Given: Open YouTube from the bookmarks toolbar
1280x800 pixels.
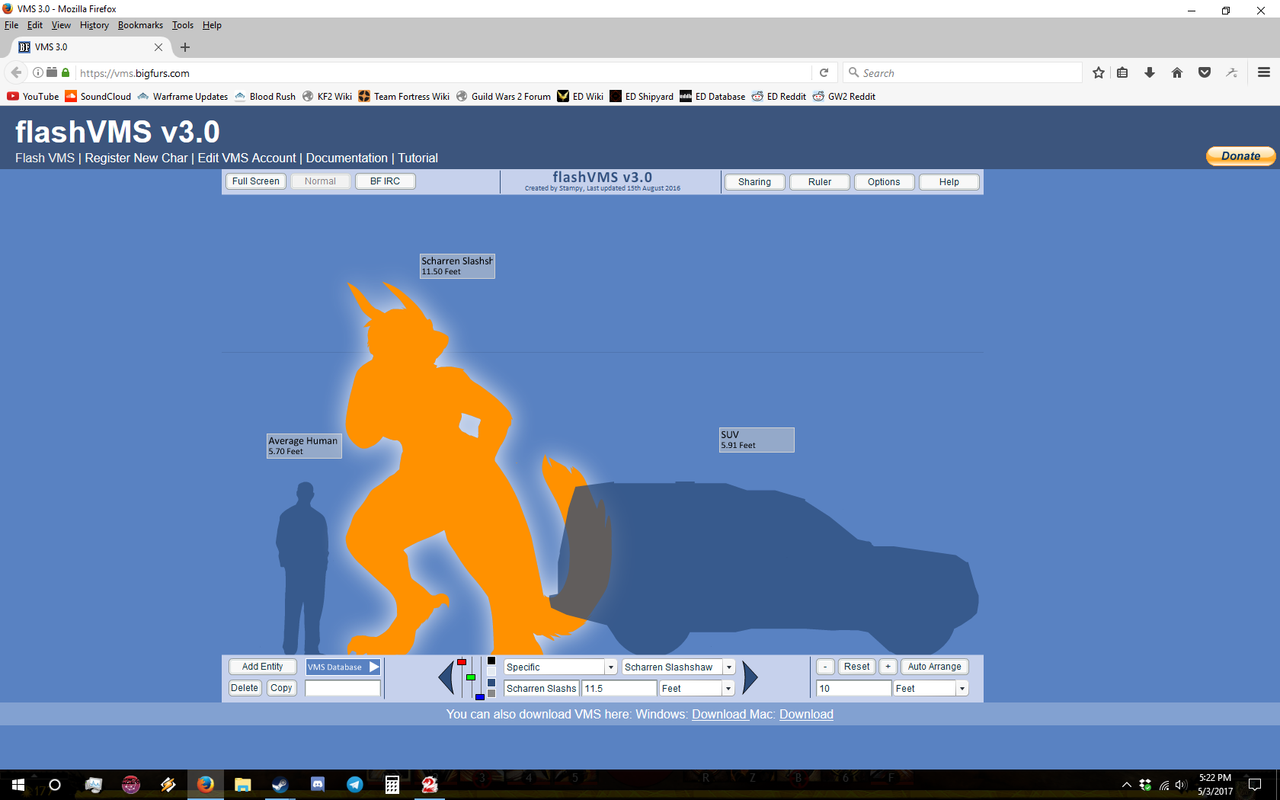Looking at the screenshot, I should pos(32,96).
